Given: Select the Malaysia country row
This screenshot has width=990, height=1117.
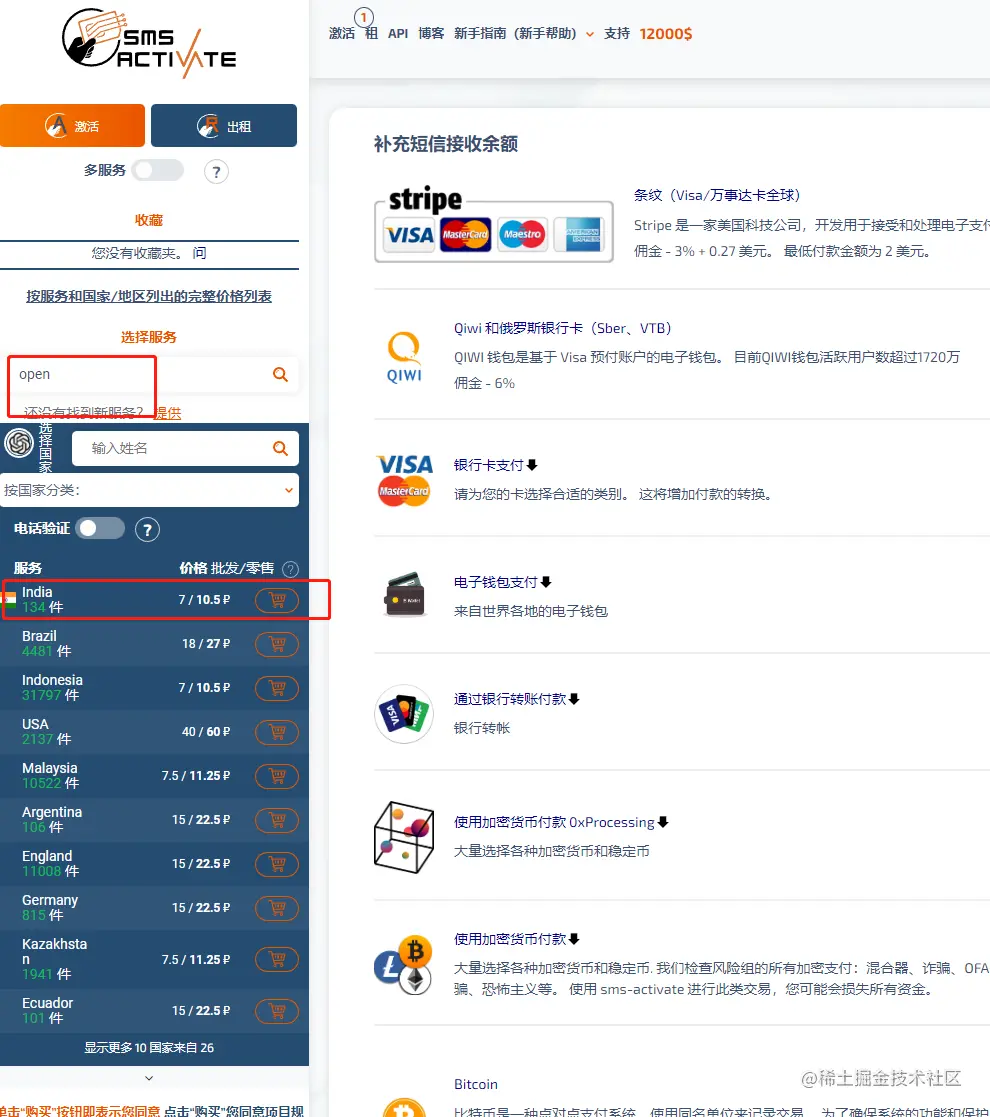Looking at the screenshot, I should pyautogui.click(x=155, y=776).
